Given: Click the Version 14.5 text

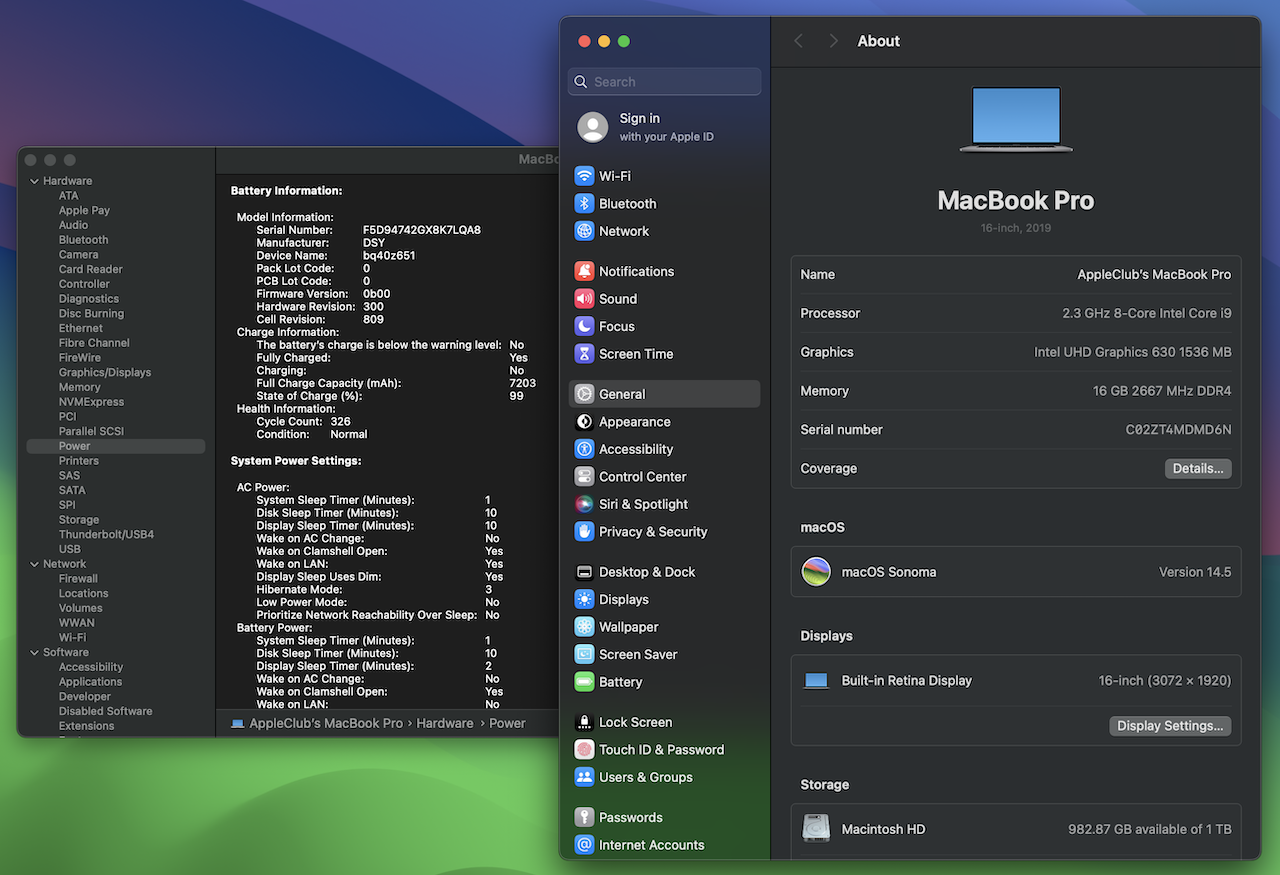Looking at the screenshot, I should pyautogui.click(x=1195, y=572).
